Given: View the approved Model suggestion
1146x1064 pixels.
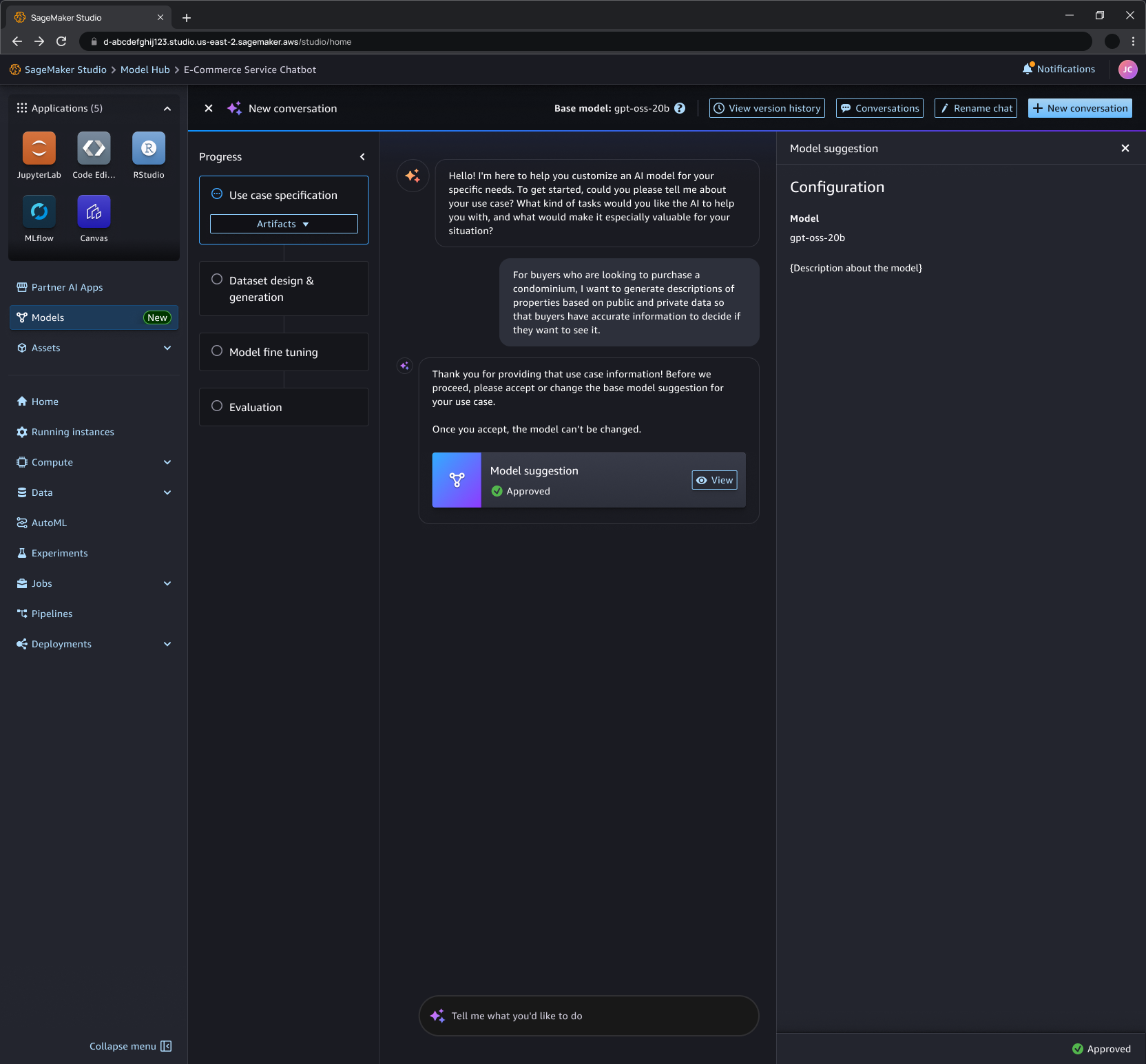Looking at the screenshot, I should click(714, 480).
